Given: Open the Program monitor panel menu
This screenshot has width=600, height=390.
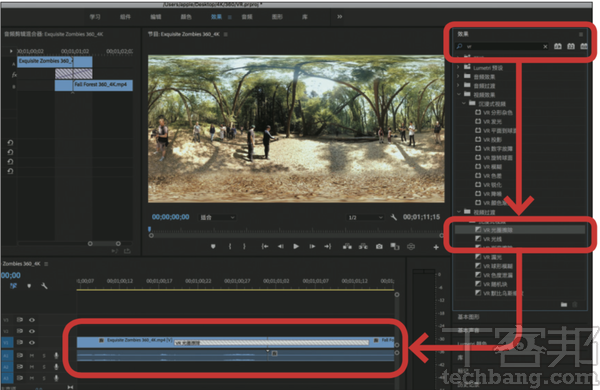Looking at the screenshot, I should [226, 34].
